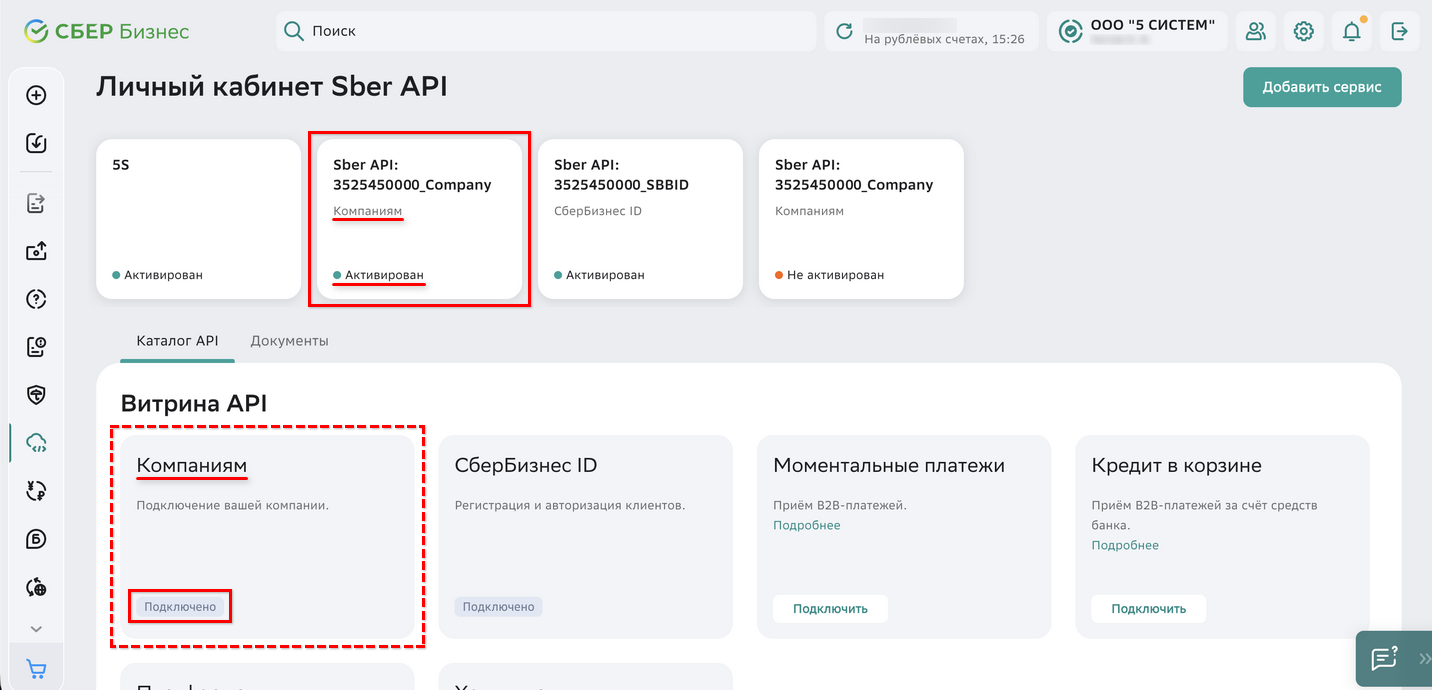Click Подробнее under Кредит в корзине
The width and height of the screenshot is (1432, 690).
1125,545
